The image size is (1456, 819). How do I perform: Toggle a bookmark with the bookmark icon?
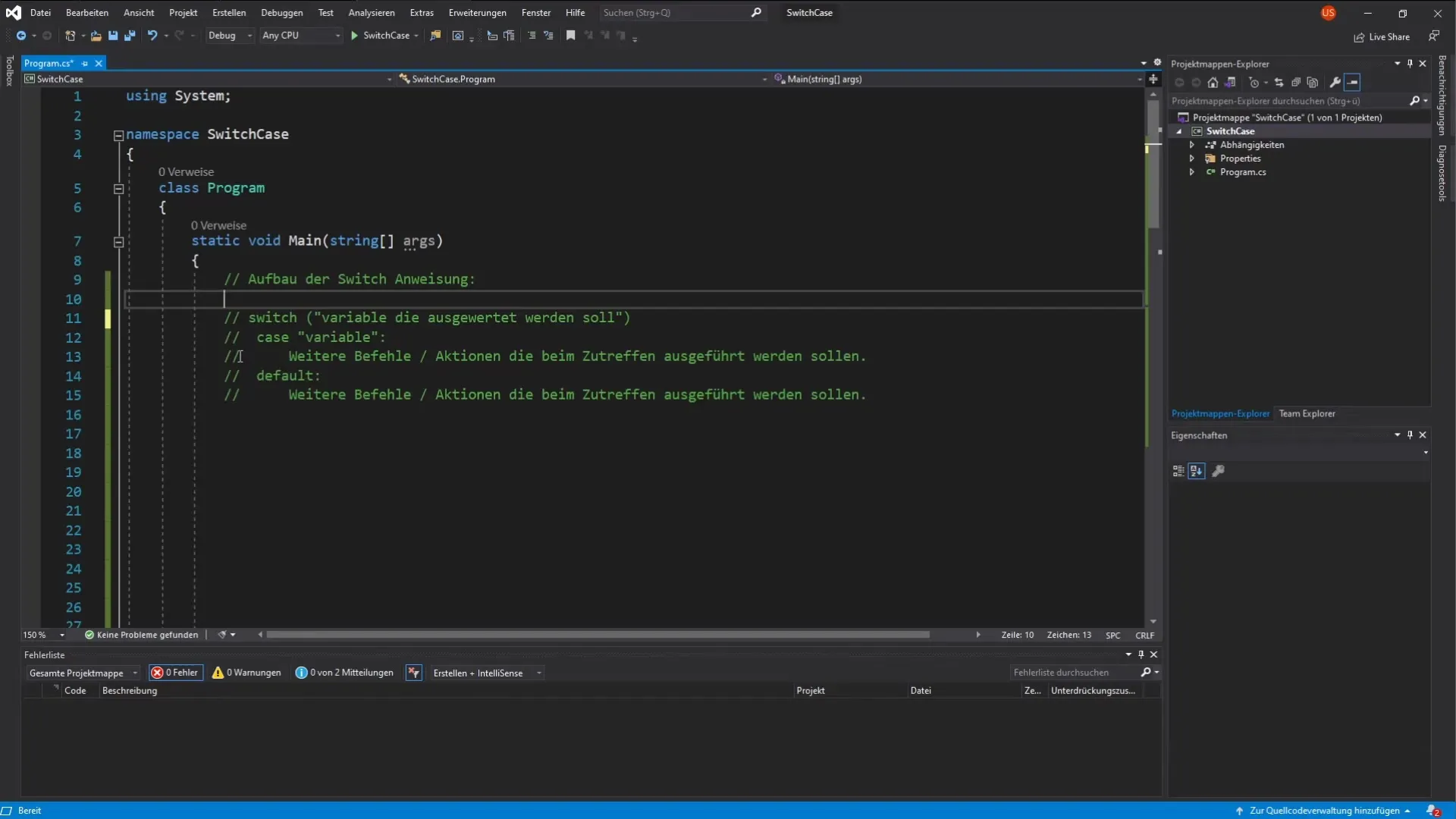tap(571, 36)
